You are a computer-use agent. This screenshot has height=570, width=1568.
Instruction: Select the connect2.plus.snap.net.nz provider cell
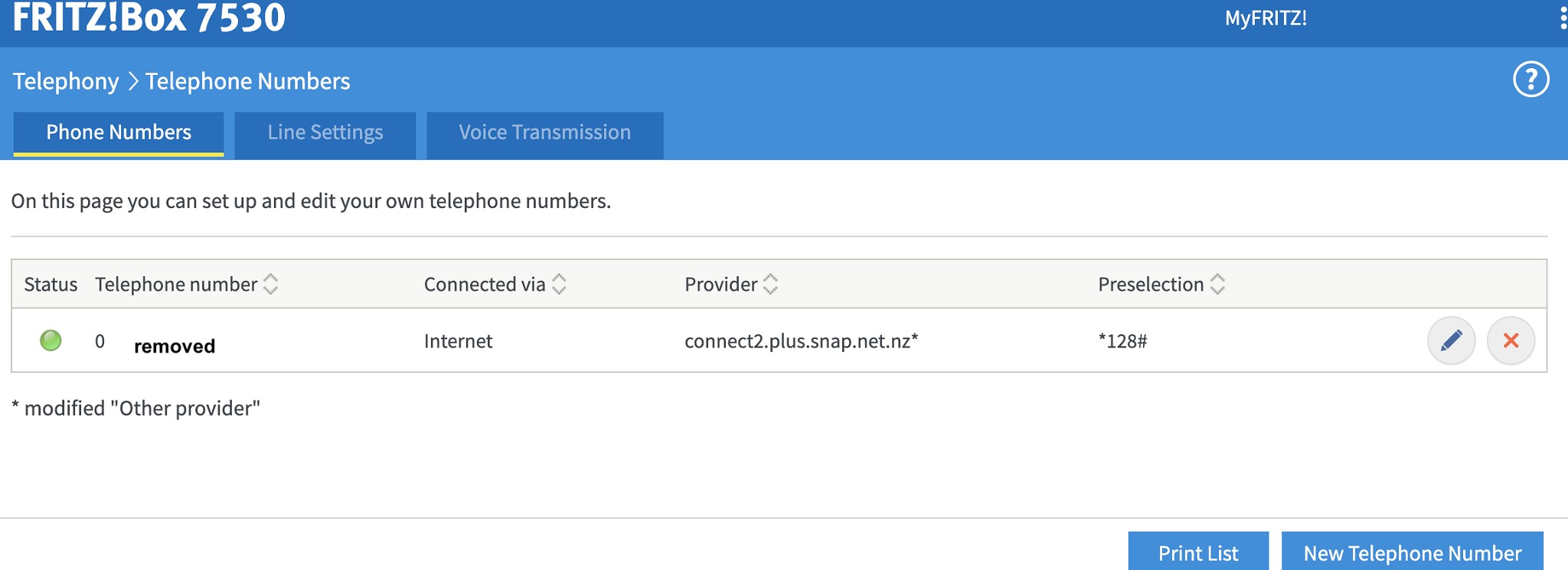click(x=801, y=341)
